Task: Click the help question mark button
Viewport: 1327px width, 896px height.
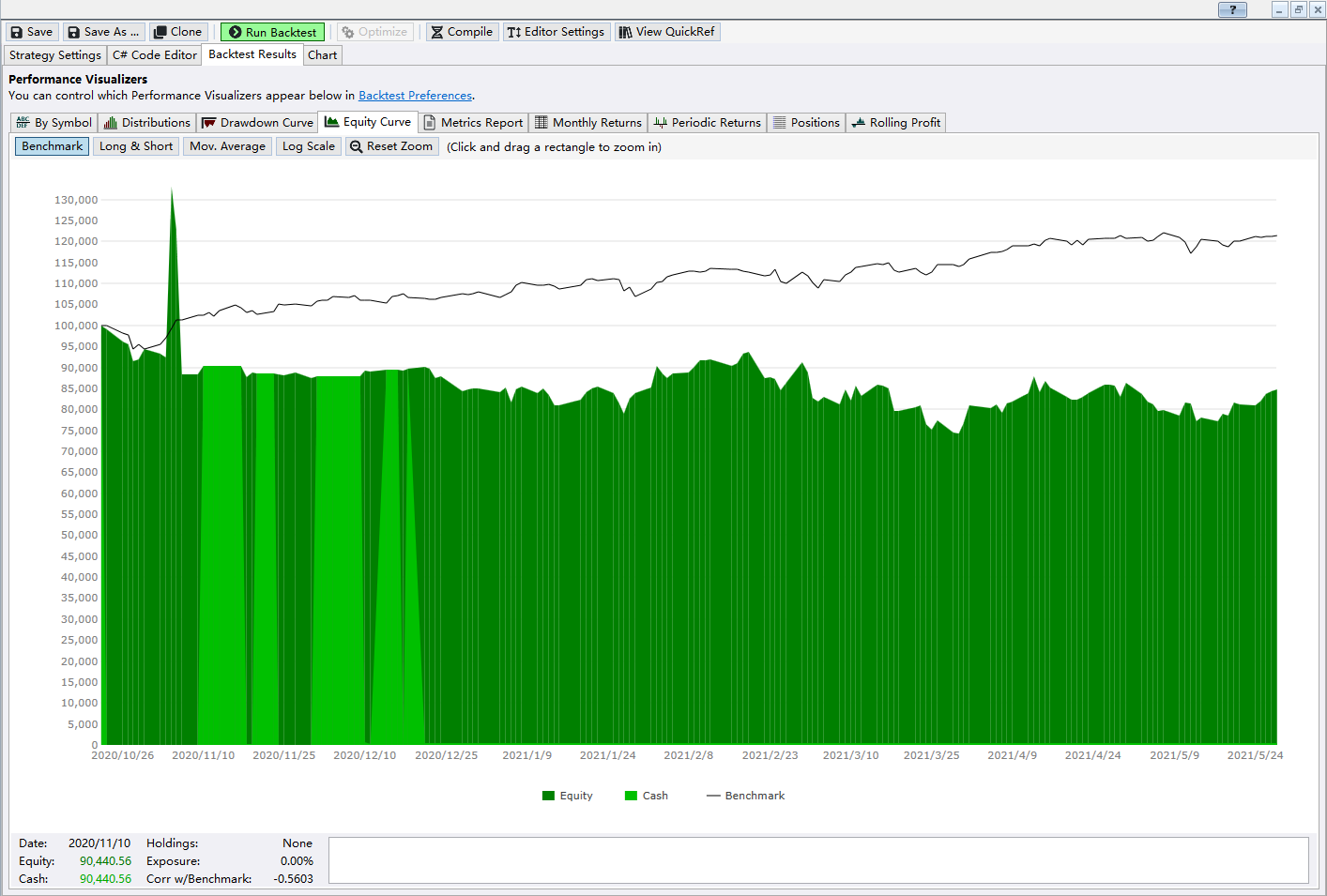Action: pyautogui.click(x=1232, y=9)
